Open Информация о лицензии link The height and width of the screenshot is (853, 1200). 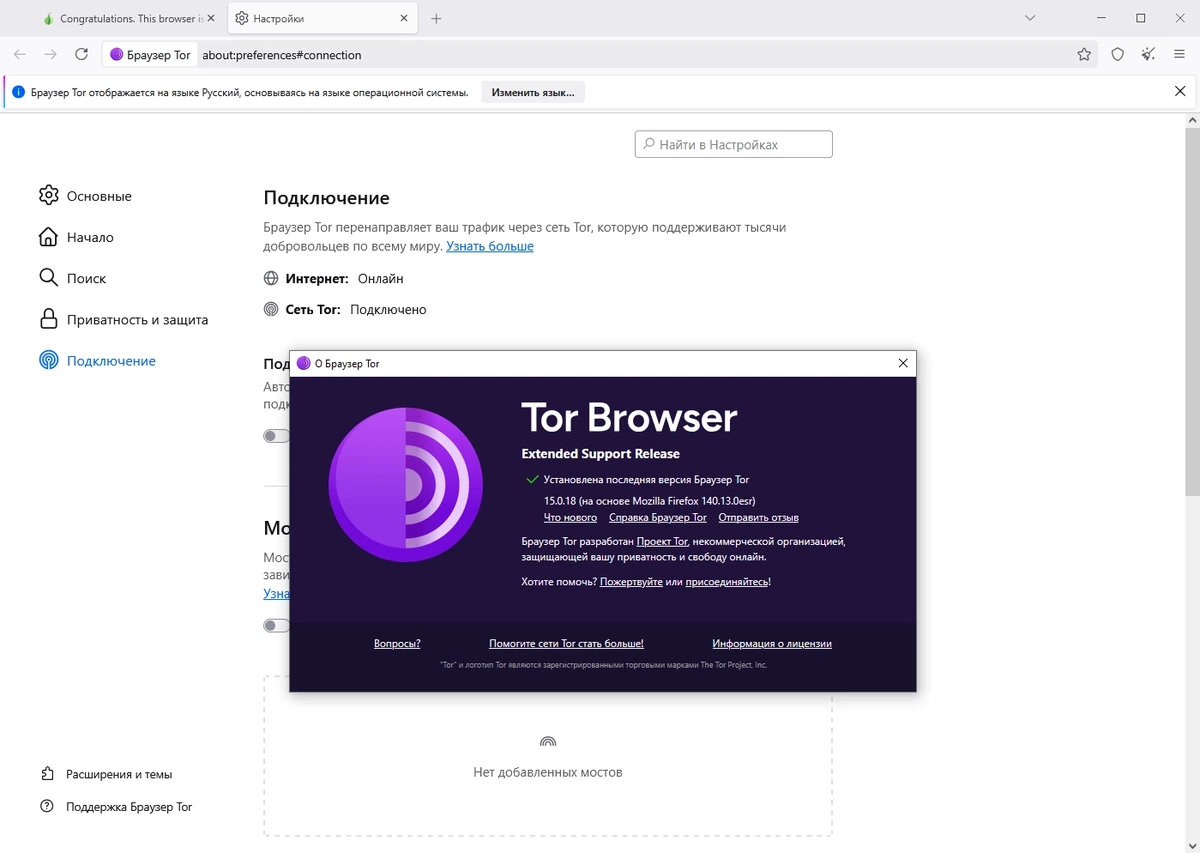tap(772, 644)
